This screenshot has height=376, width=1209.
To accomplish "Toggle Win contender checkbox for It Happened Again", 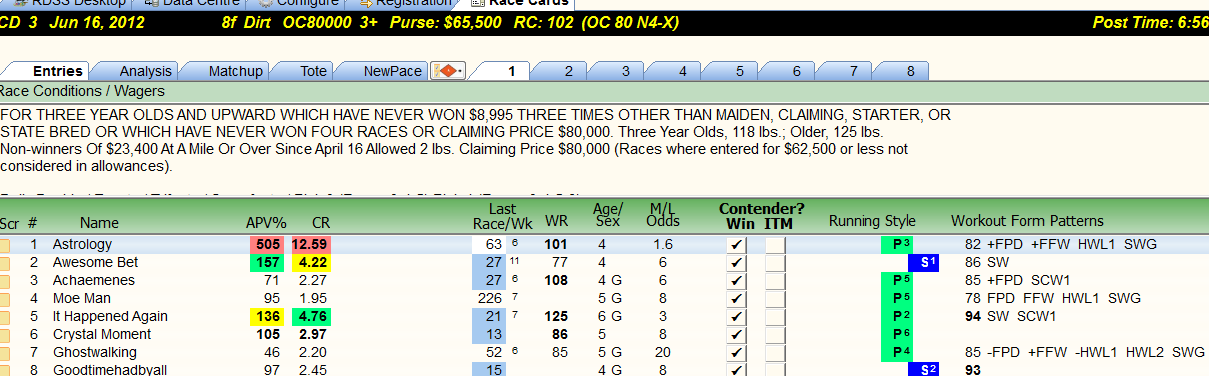I will (x=736, y=316).
